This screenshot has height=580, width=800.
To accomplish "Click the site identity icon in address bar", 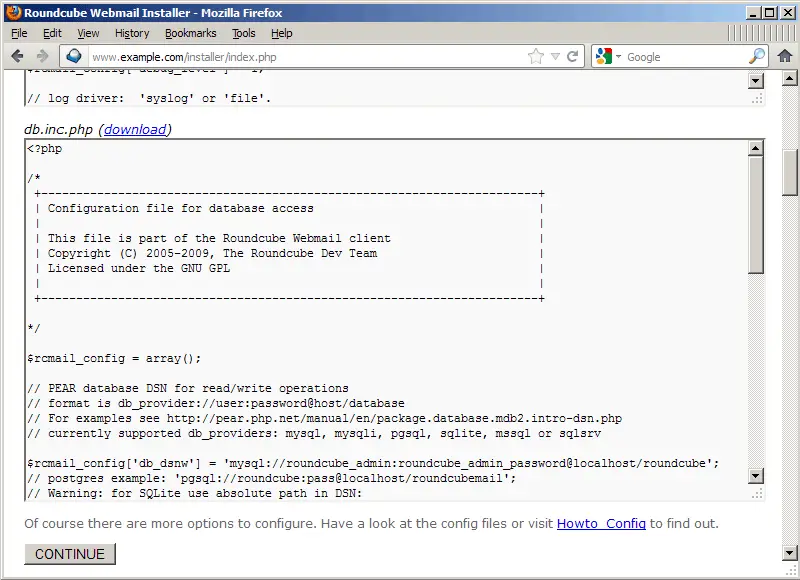I will pos(74,56).
